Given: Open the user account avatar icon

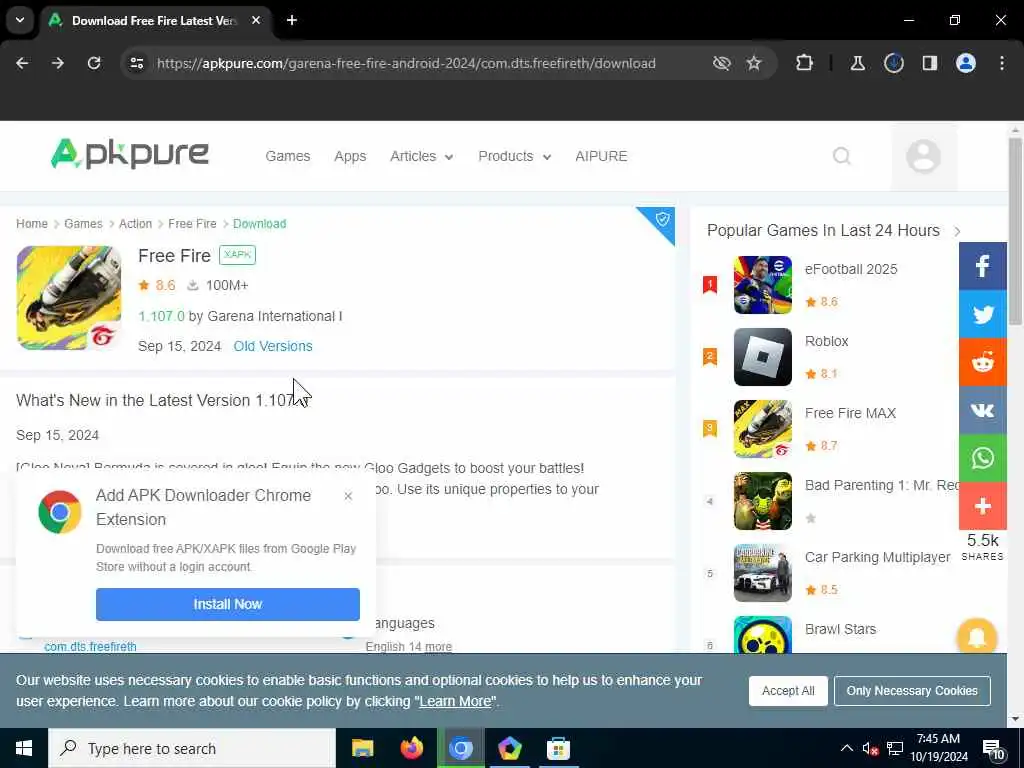Looking at the screenshot, I should [923, 156].
